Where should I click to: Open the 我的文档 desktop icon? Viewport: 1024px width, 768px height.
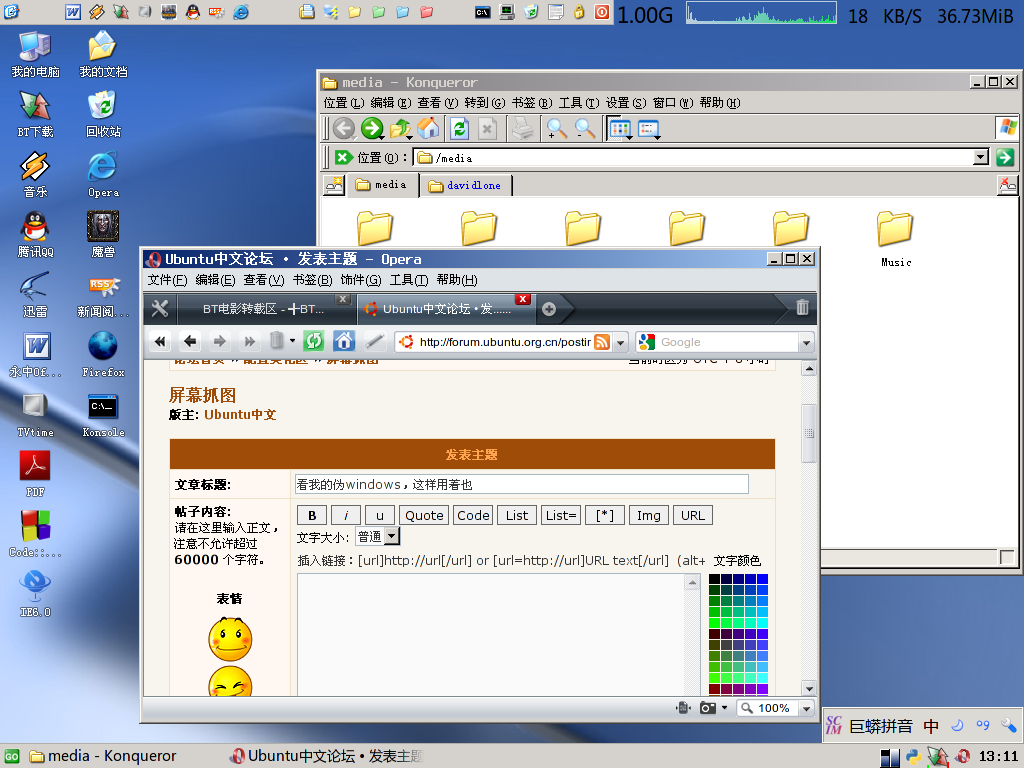click(103, 54)
